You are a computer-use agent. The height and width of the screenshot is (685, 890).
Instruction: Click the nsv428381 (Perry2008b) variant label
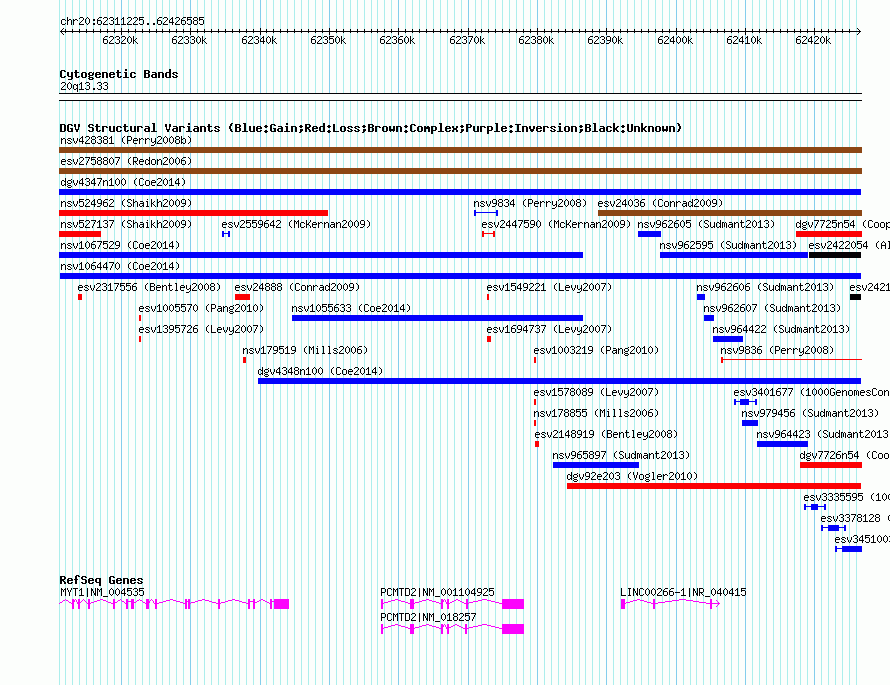click(x=126, y=140)
